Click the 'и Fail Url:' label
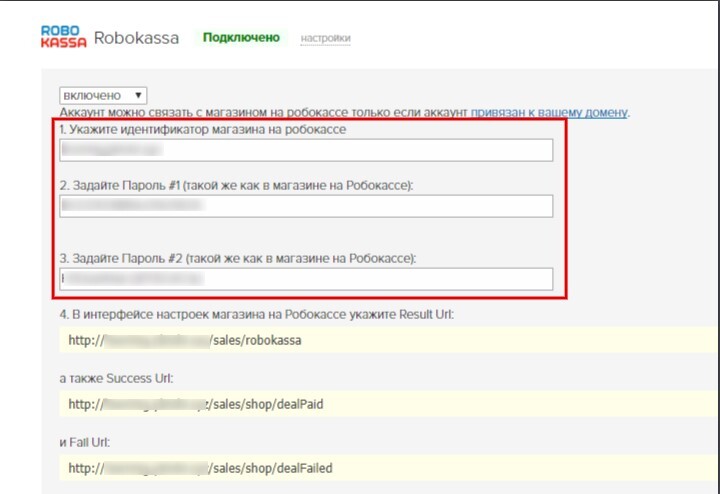This screenshot has width=720, height=494. click(x=84, y=443)
